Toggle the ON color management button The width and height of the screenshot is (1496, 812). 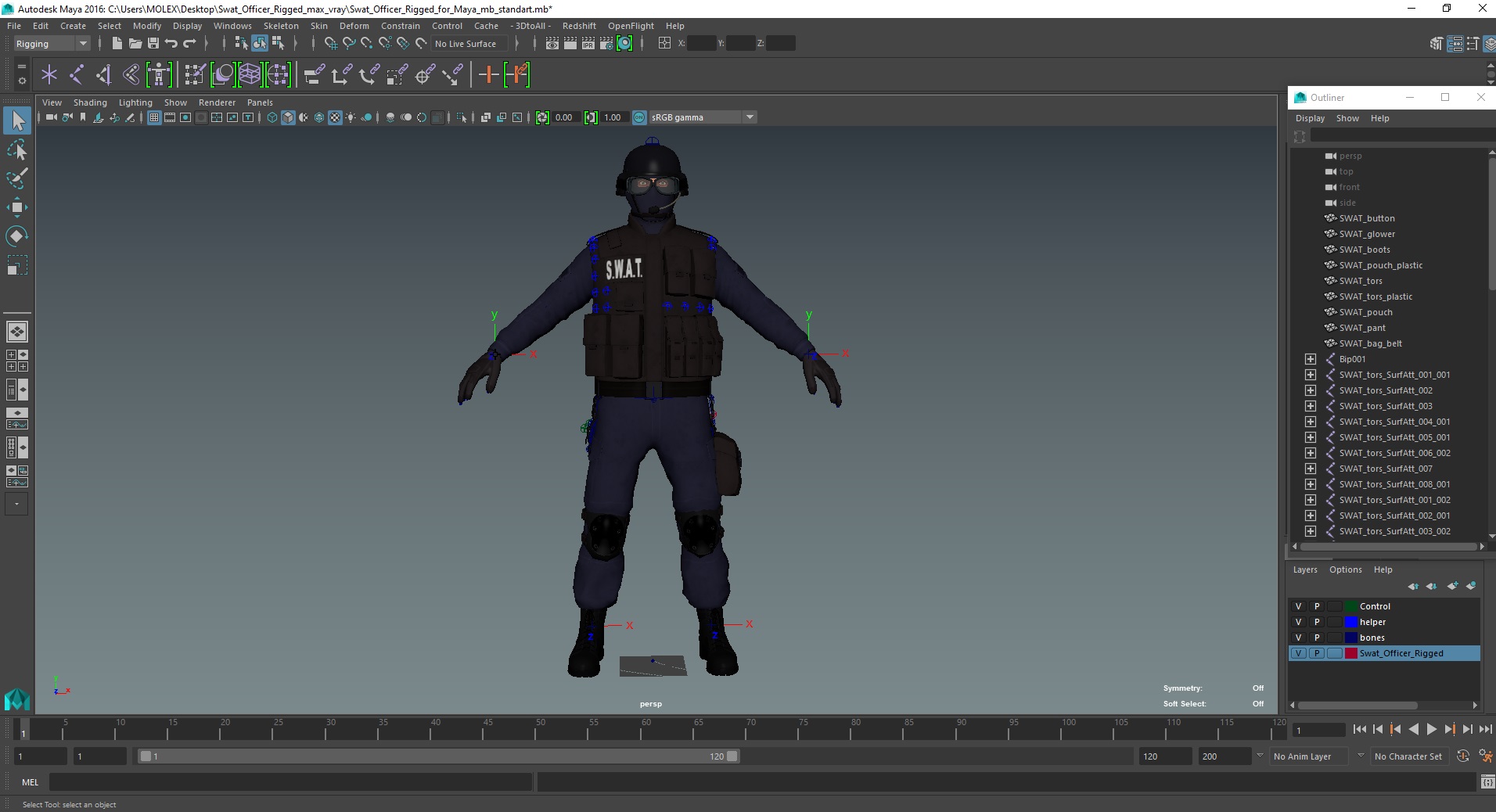639,117
